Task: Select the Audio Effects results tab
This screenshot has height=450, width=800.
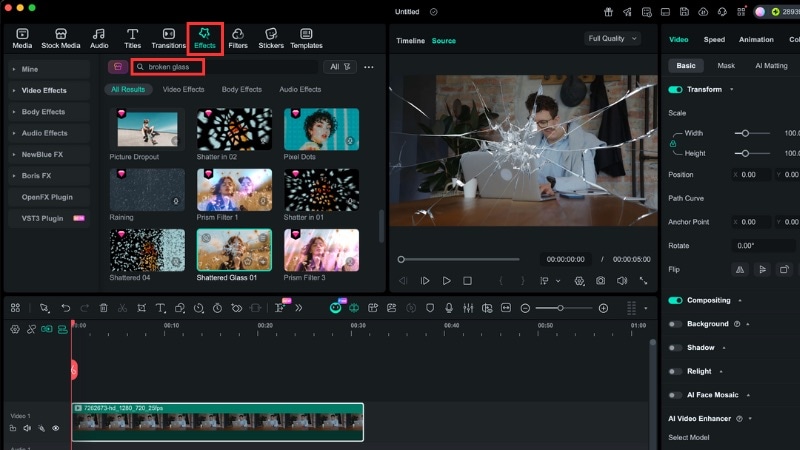Action: pos(300,89)
